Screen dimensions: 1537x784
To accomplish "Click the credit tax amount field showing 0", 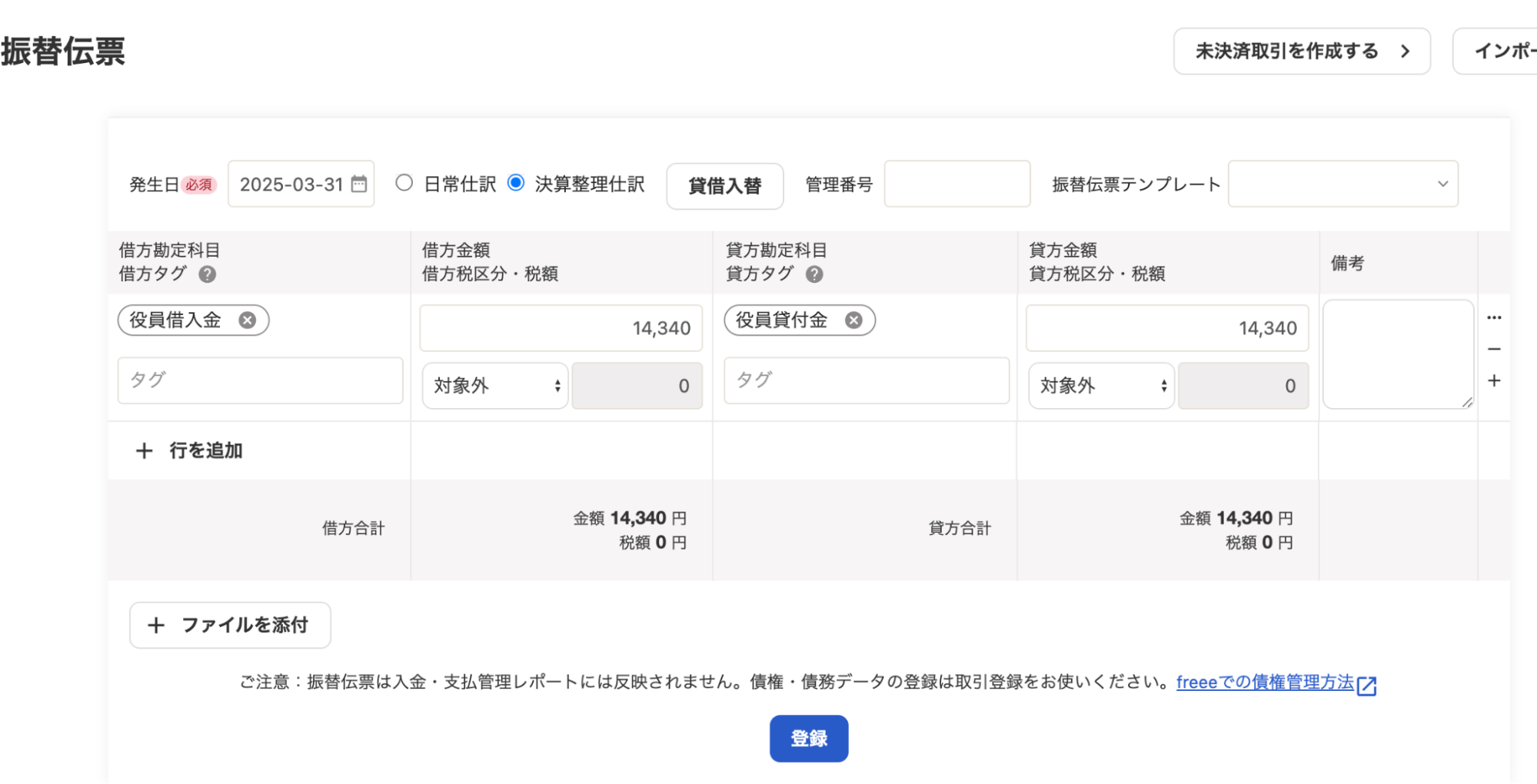I will [x=1243, y=386].
